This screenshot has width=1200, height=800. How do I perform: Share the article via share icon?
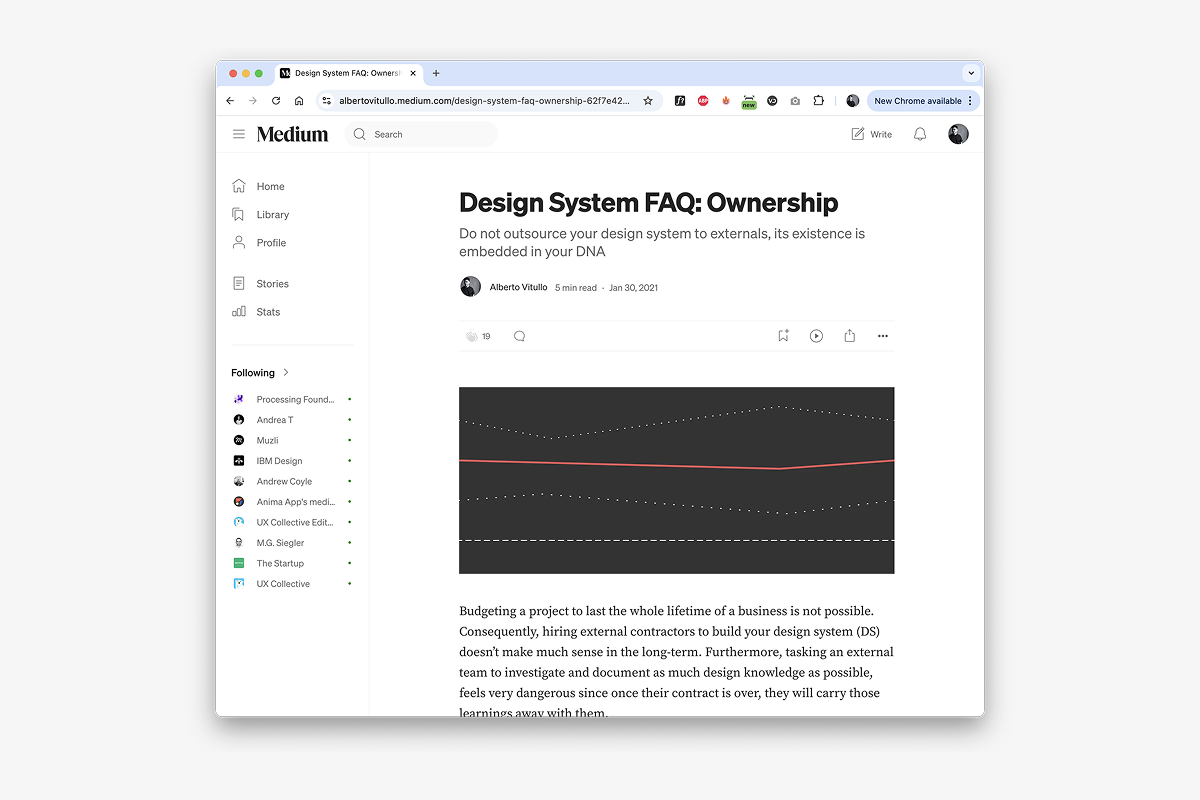click(849, 336)
